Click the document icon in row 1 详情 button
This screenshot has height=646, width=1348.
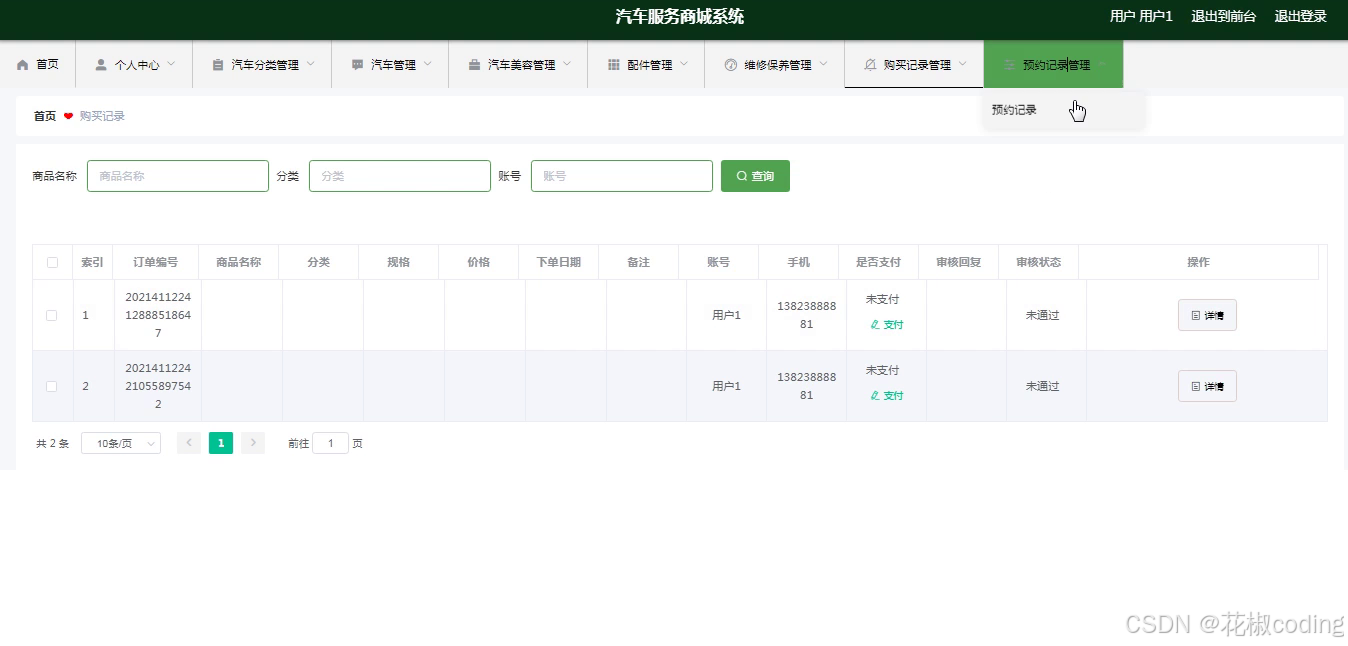(x=1196, y=315)
